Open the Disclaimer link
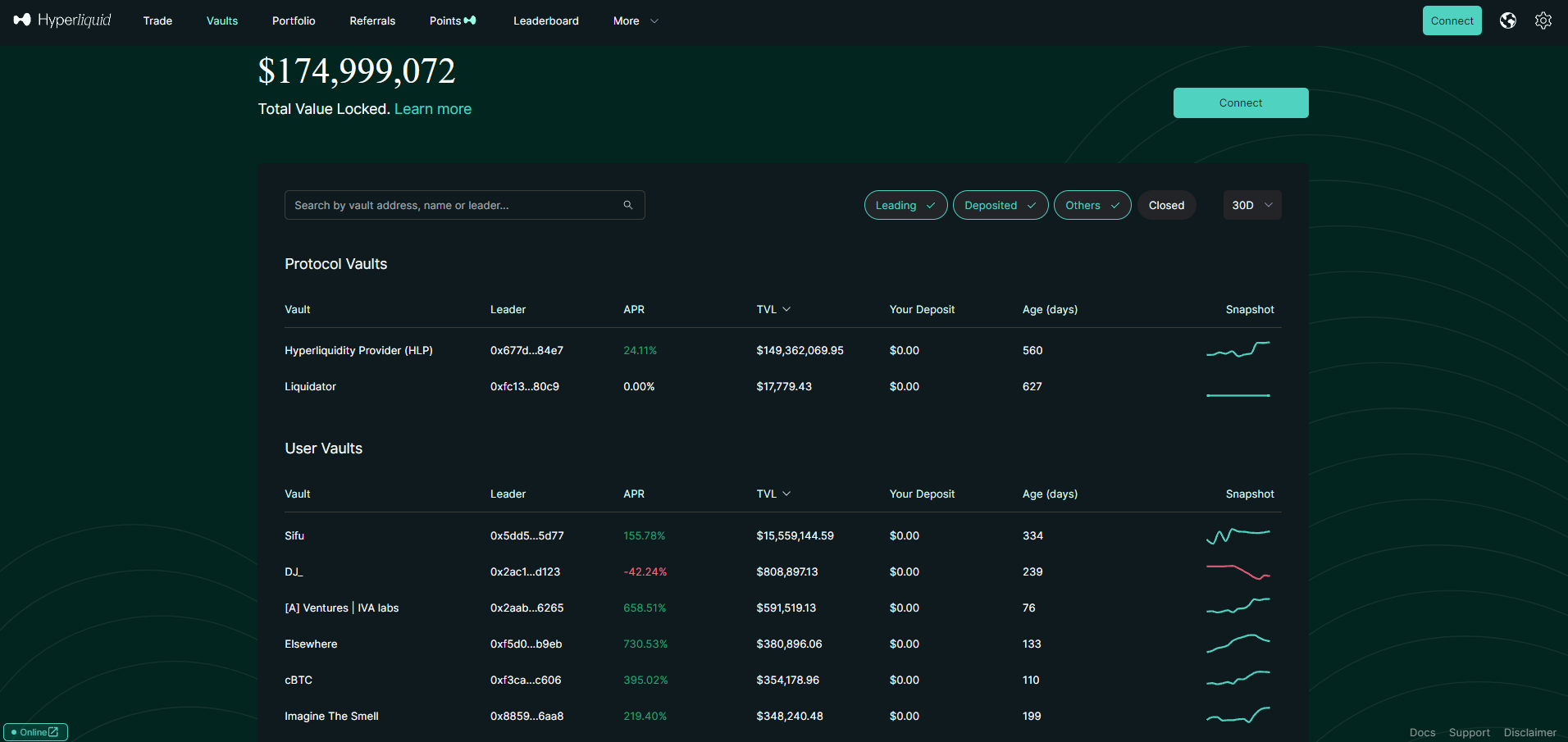Screen dimensions: 1568x742 coord(1529,732)
